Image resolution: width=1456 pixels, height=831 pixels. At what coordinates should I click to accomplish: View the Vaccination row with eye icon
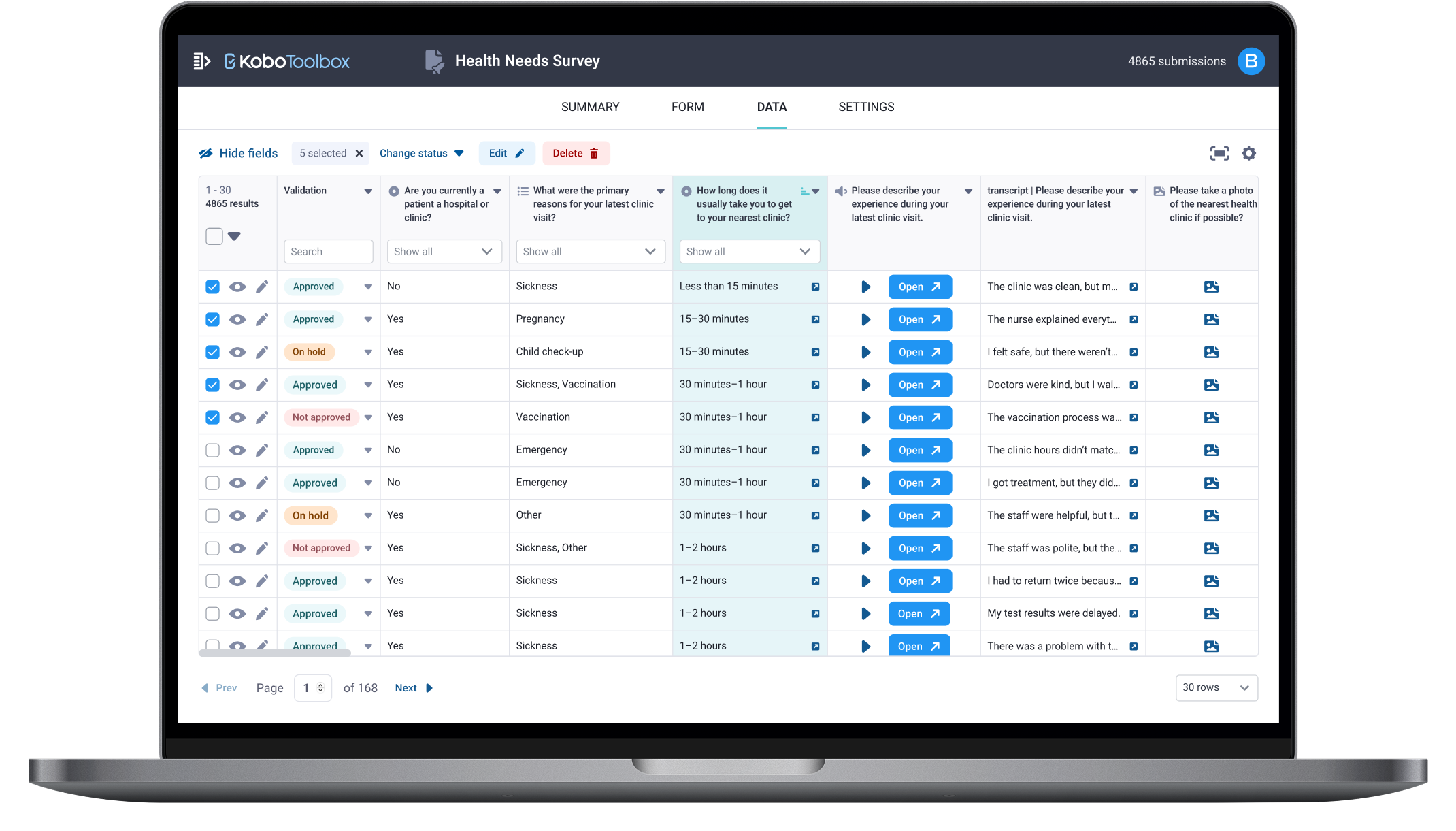click(237, 417)
